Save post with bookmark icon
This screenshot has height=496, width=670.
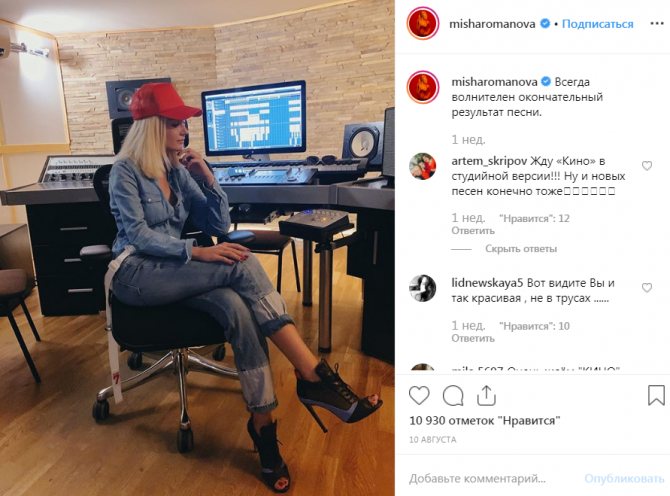click(656, 395)
